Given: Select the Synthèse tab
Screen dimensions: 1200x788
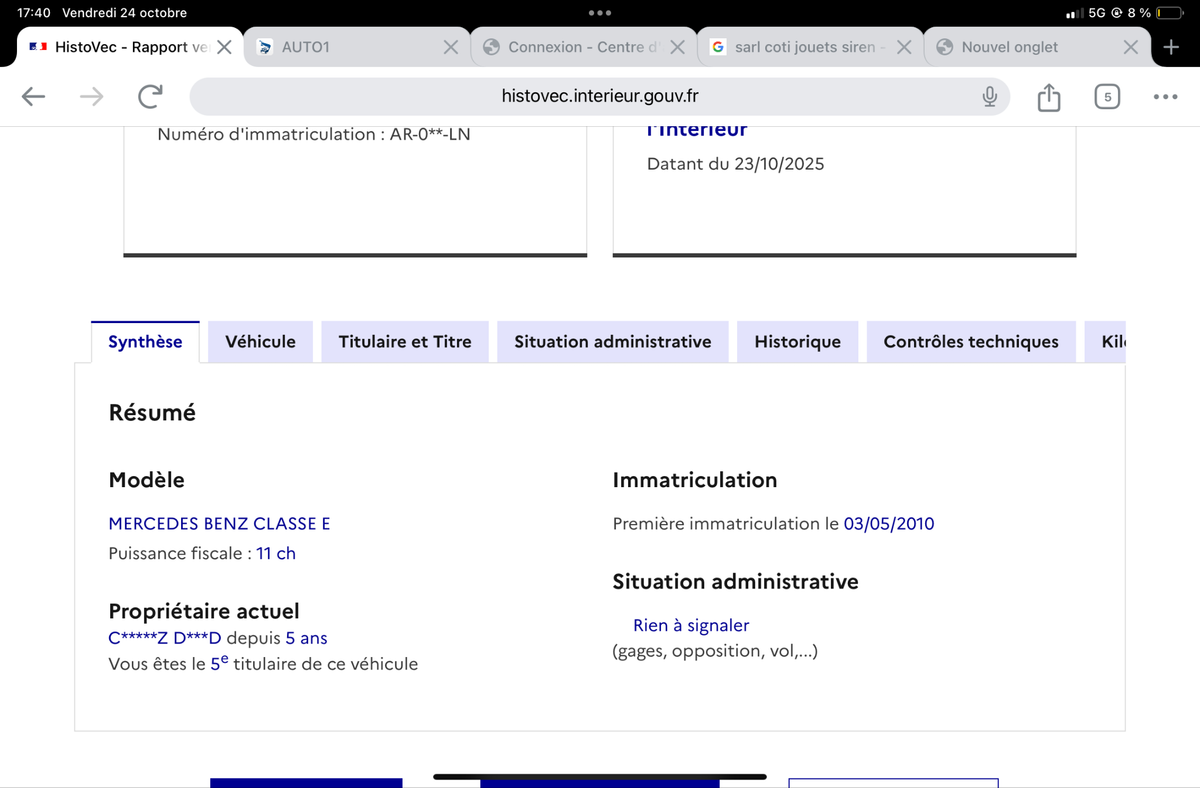Looking at the screenshot, I should (146, 342).
